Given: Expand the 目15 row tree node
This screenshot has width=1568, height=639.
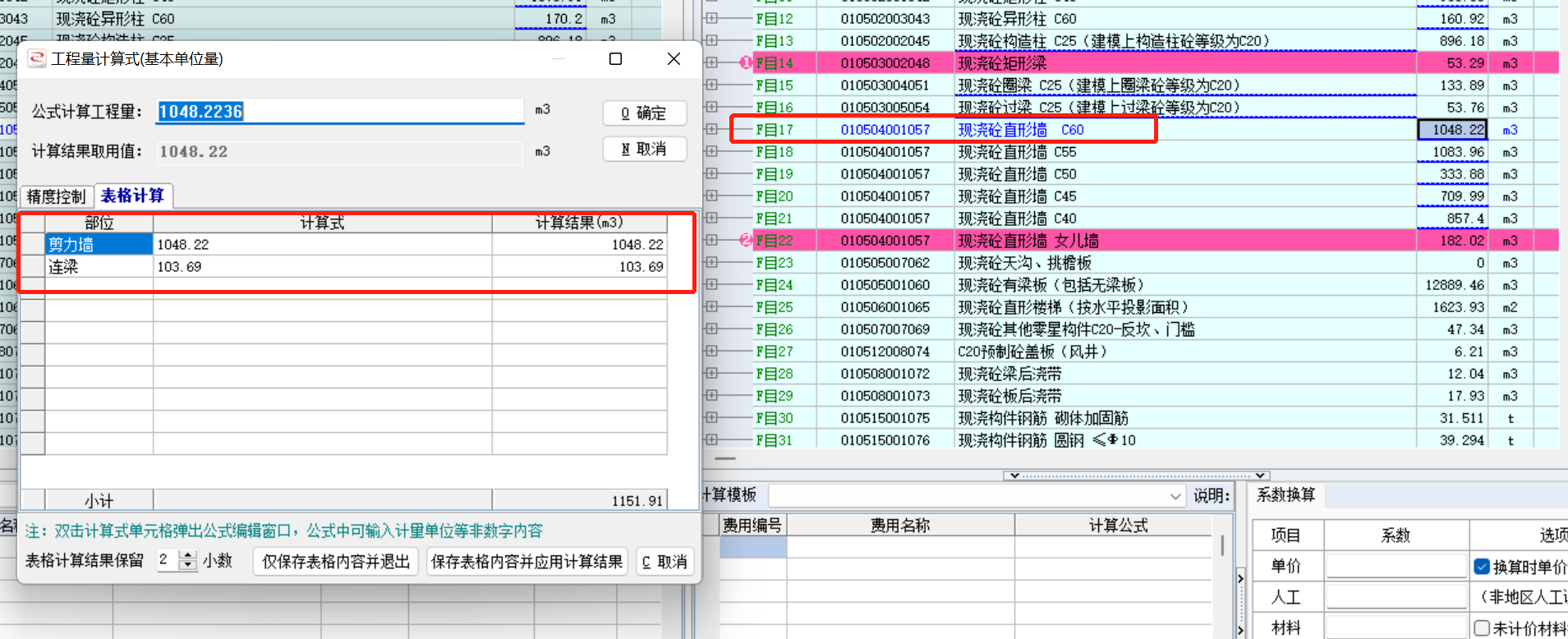Looking at the screenshot, I should point(711,85).
